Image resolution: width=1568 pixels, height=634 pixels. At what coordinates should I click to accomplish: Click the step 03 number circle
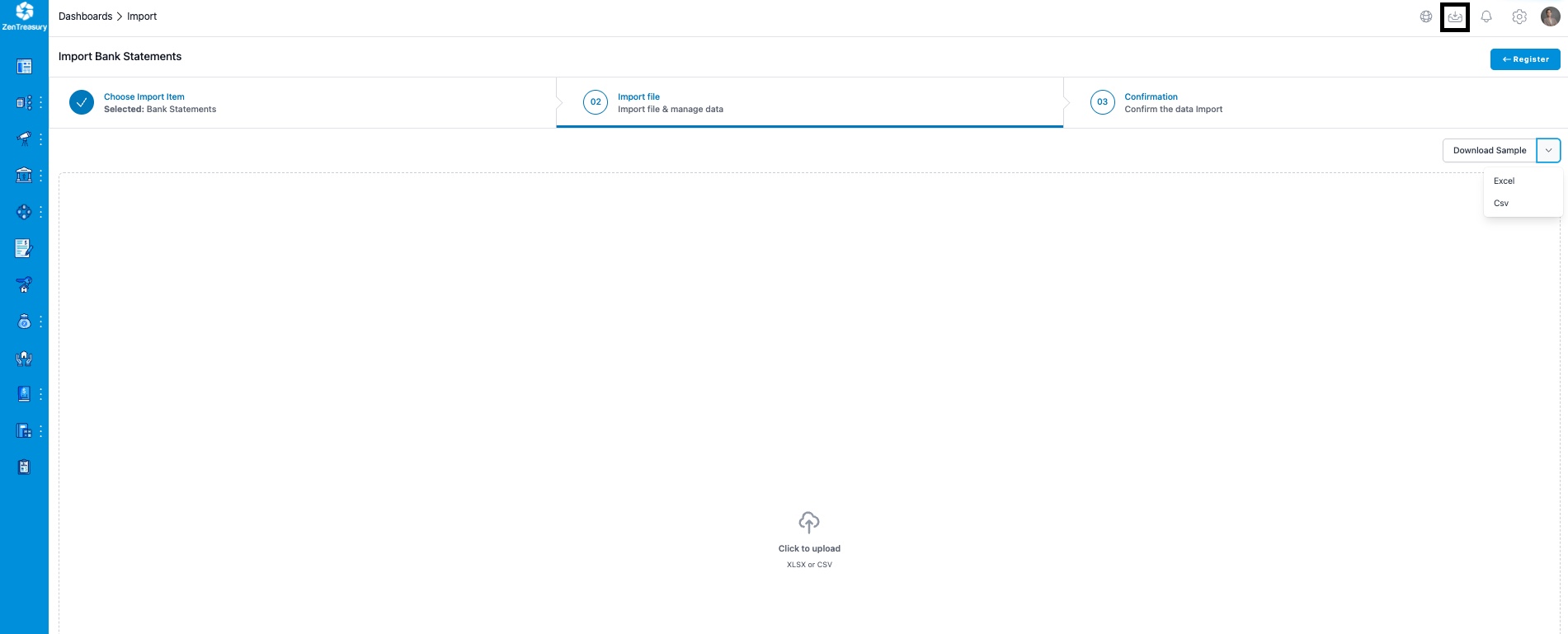[1102, 102]
